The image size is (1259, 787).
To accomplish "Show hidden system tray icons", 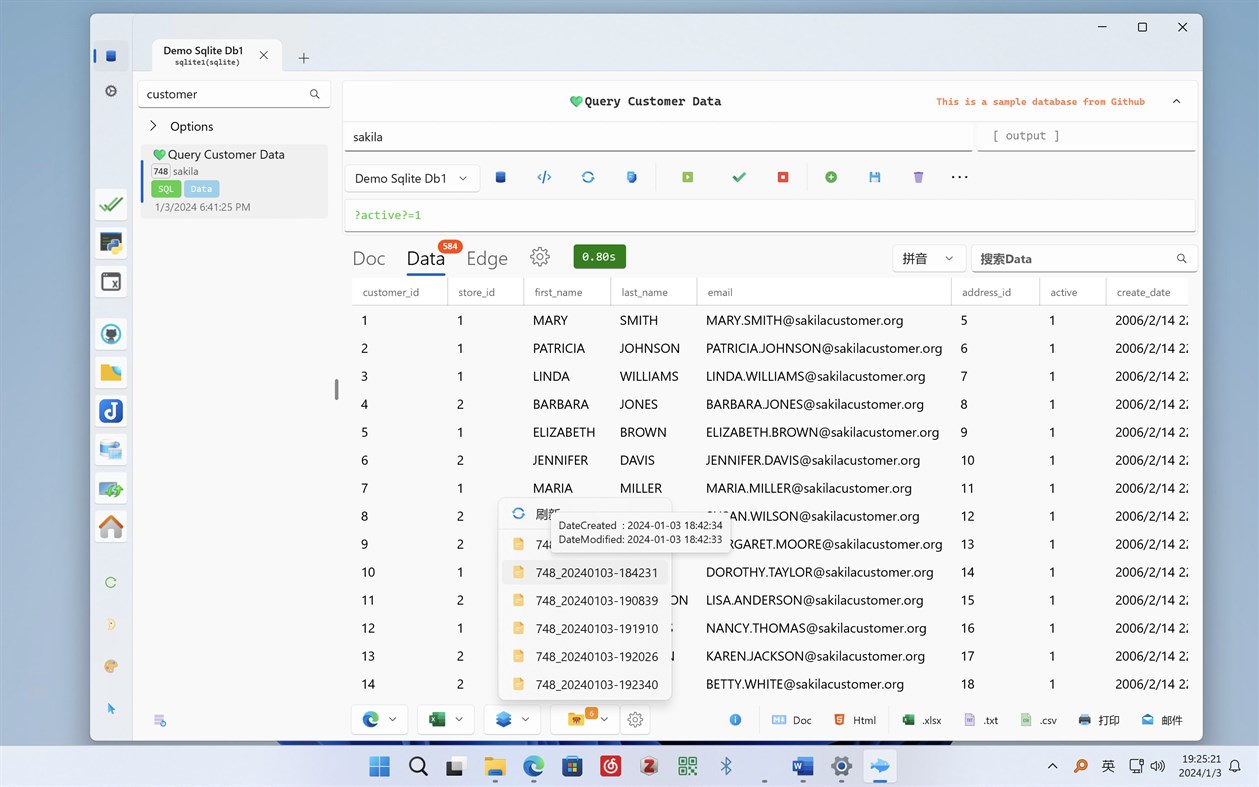I will point(1052,766).
